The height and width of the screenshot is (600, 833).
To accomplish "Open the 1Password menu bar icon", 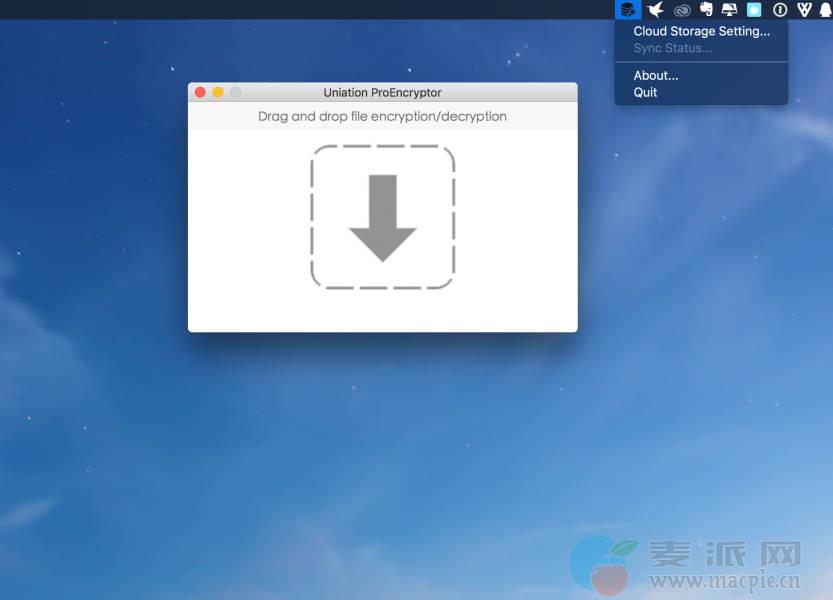I will click(x=780, y=10).
